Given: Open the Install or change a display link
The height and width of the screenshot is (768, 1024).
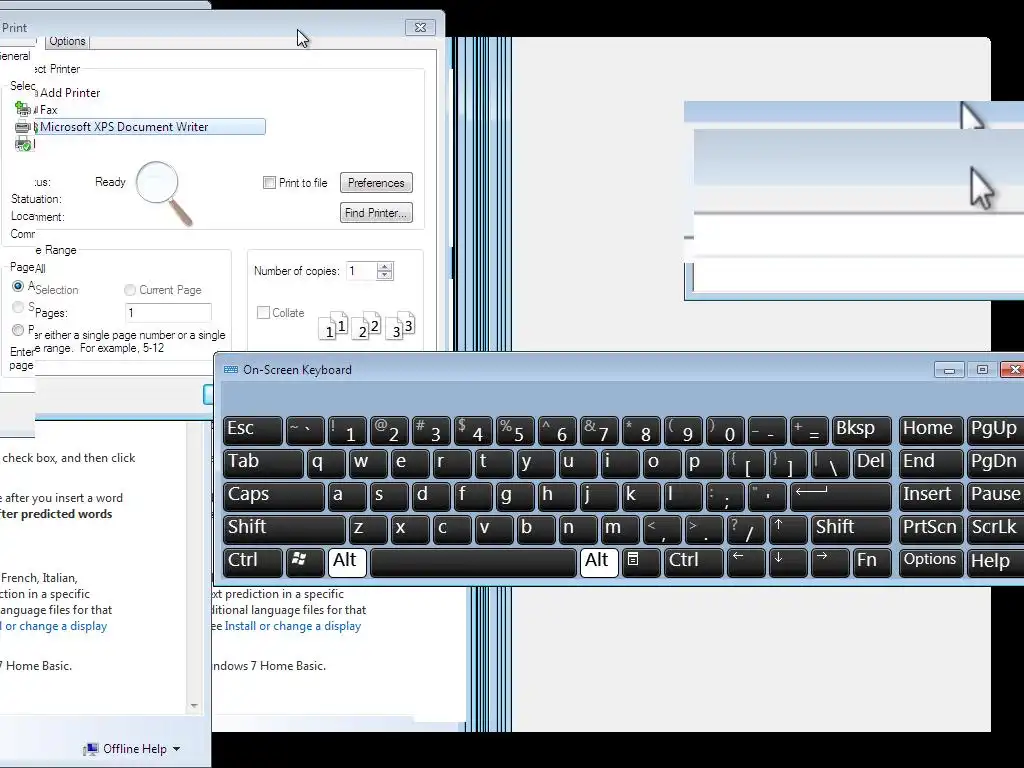Looking at the screenshot, I should click(x=293, y=626).
